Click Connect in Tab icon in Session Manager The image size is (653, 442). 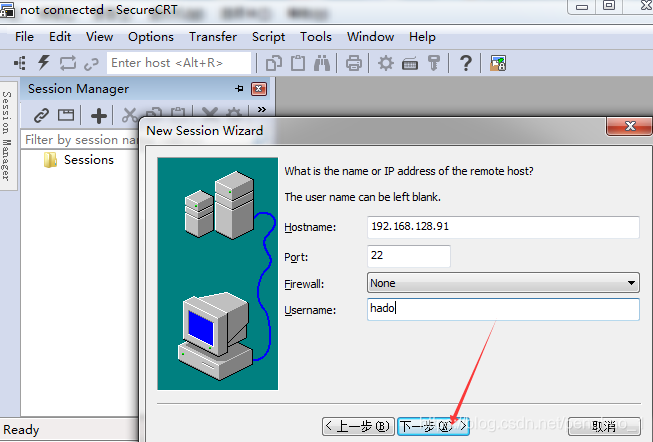pos(66,115)
